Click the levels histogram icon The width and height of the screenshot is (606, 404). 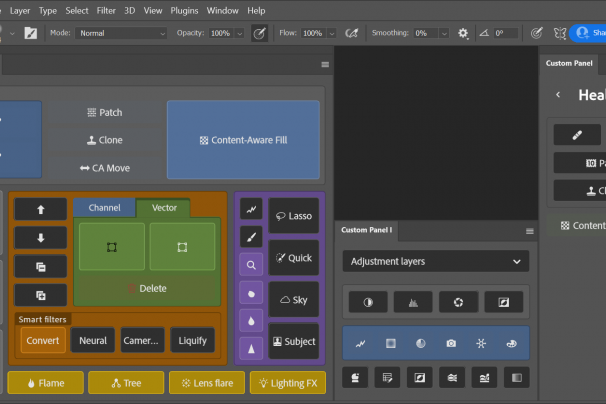coord(413,302)
